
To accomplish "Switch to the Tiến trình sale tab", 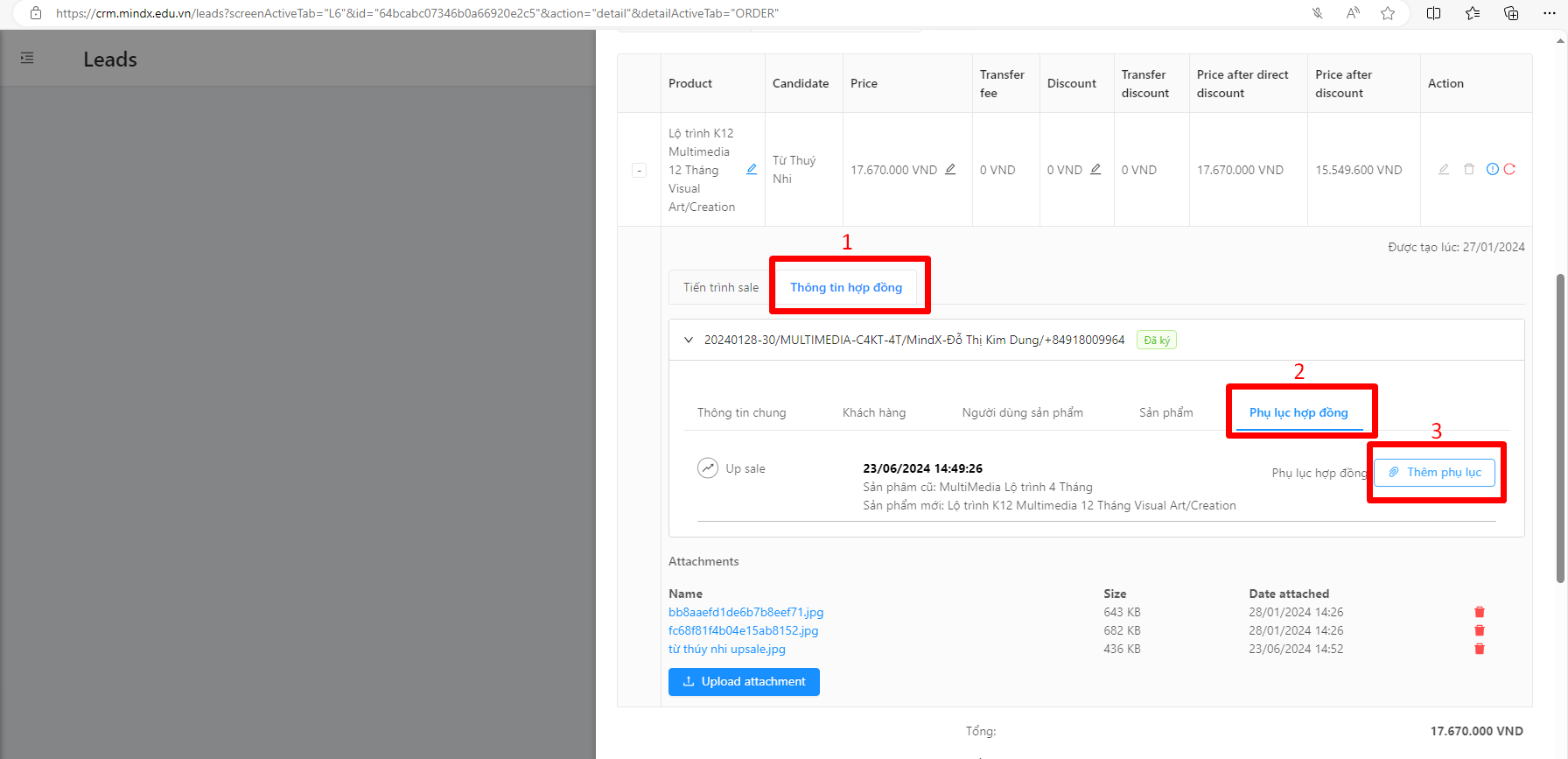I will [721, 288].
